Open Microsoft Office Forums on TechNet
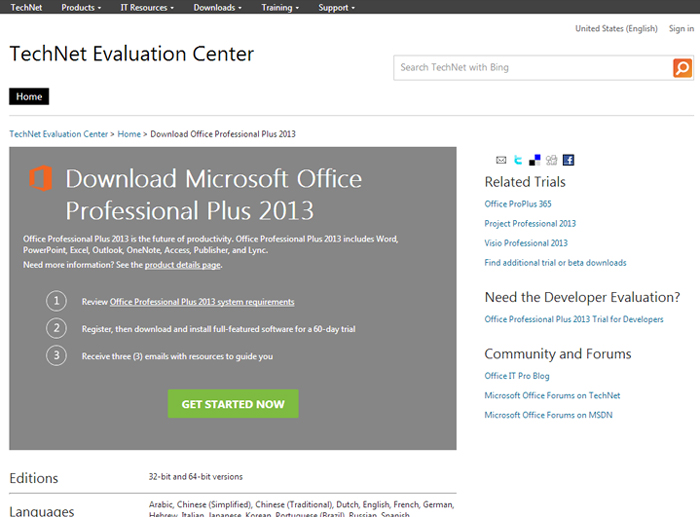The height and width of the screenshot is (517, 700). tap(552, 396)
